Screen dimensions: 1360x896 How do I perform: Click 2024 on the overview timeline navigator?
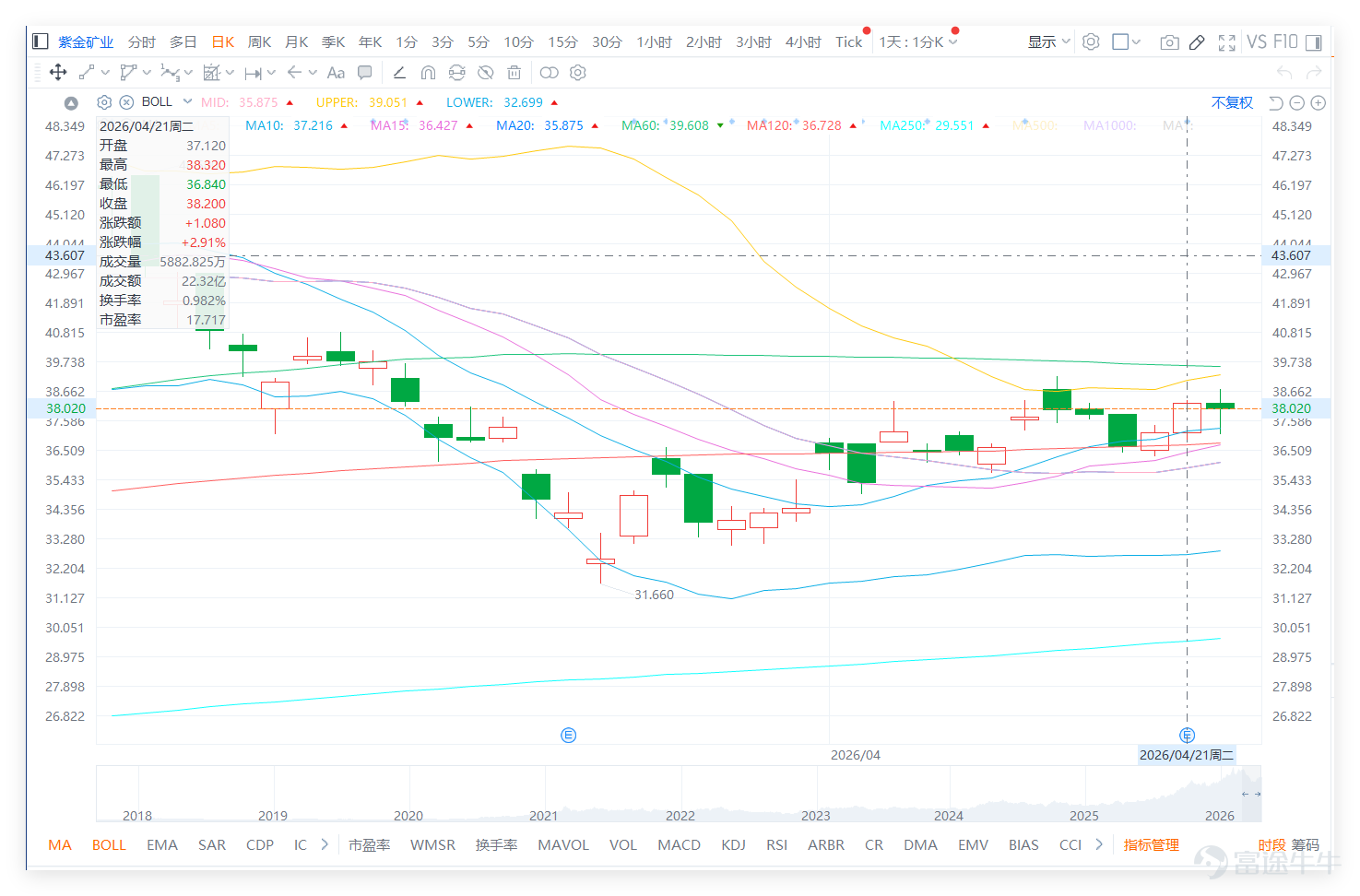click(x=949, y=815)
